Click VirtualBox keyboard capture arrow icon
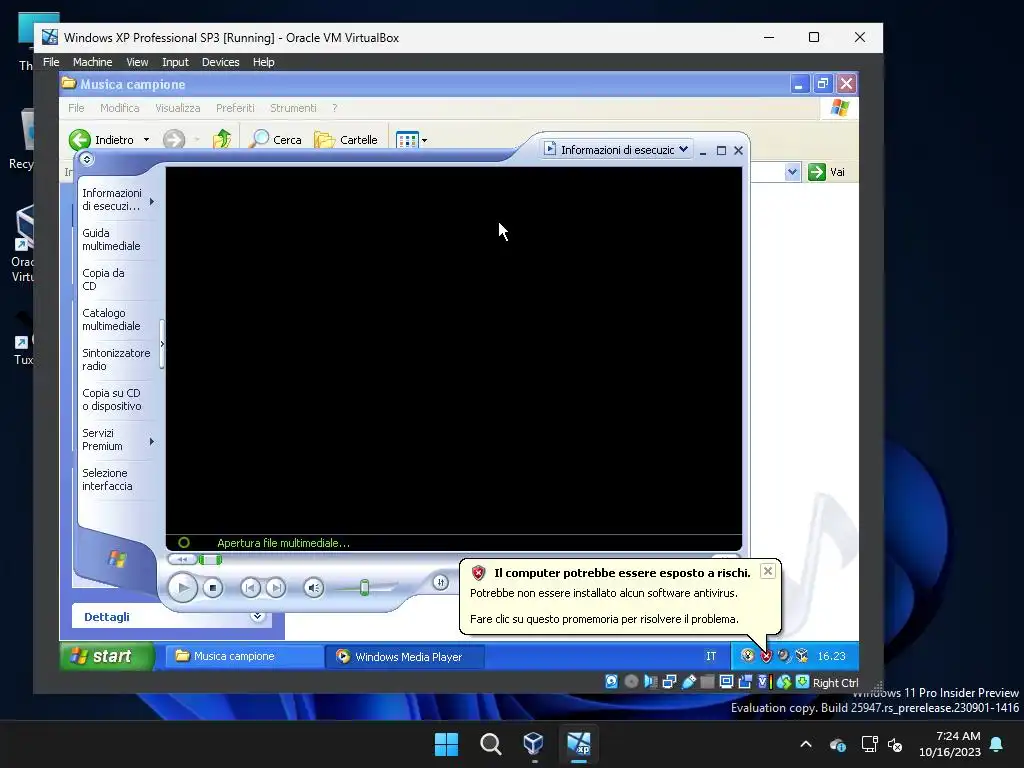 [x=803, y=682]
